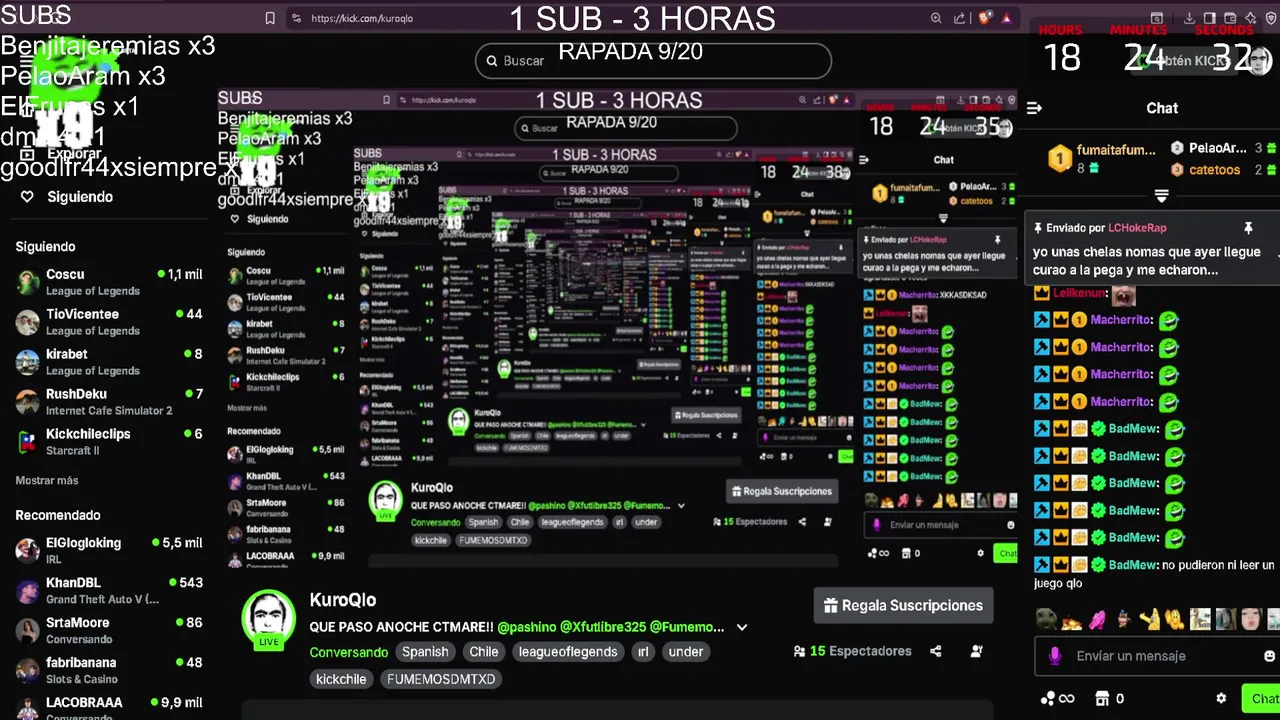Click the browser address bar URL kick.com/kuroqlo

pos(362,18)
